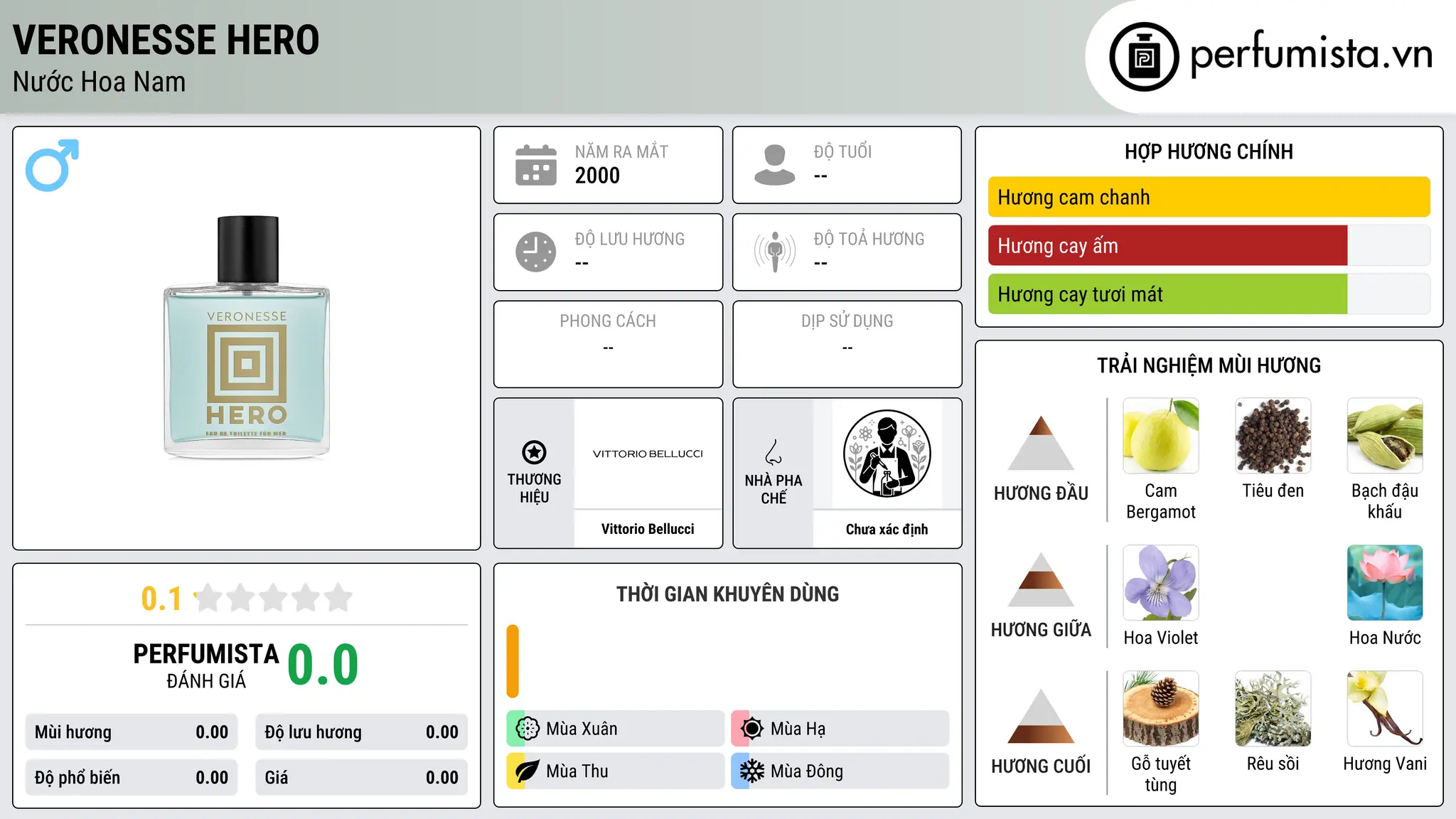Select the Mùa Hạ season label

798,729
